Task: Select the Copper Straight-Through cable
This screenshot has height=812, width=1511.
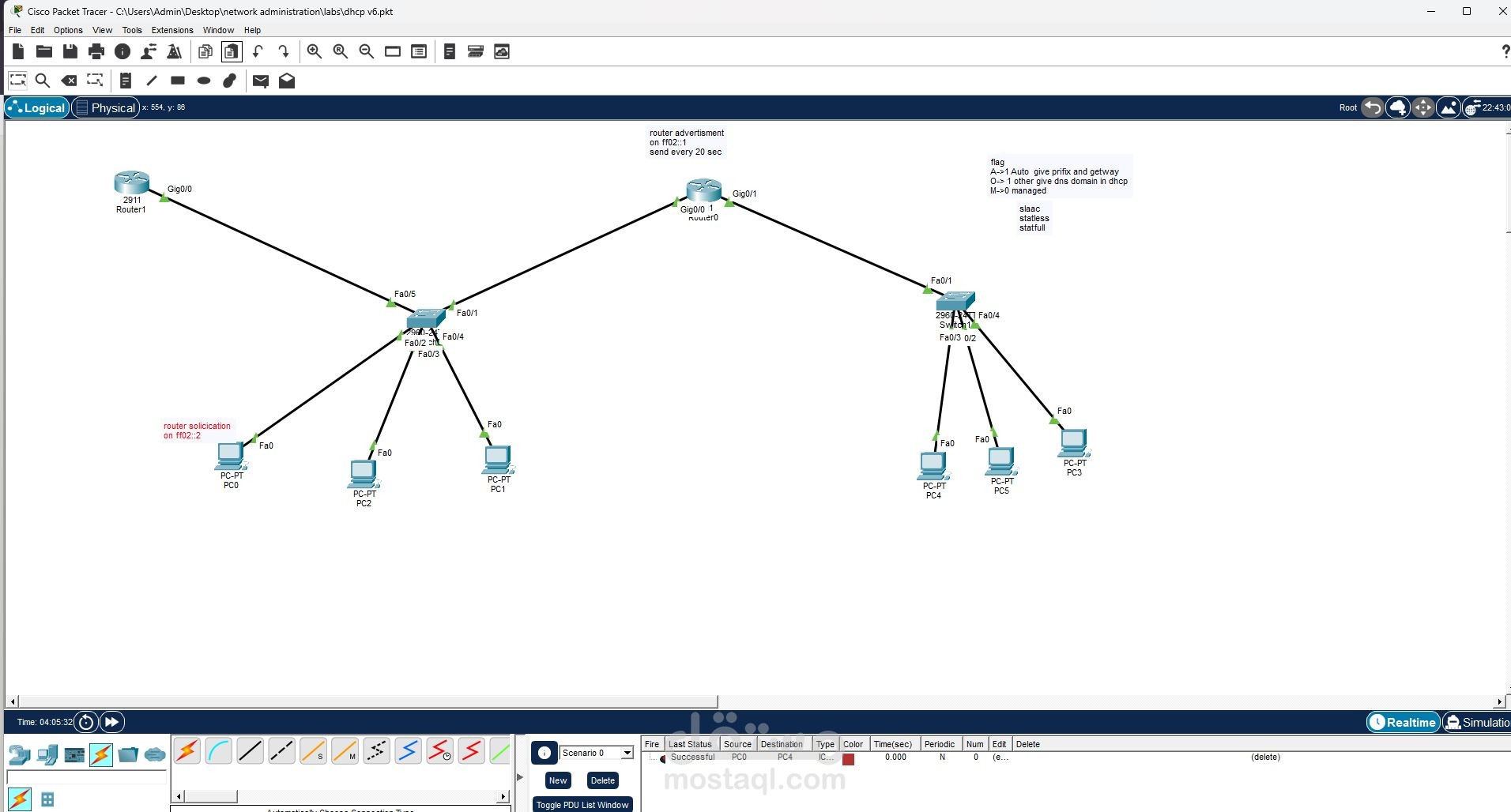Action: [x=251, y=750]
